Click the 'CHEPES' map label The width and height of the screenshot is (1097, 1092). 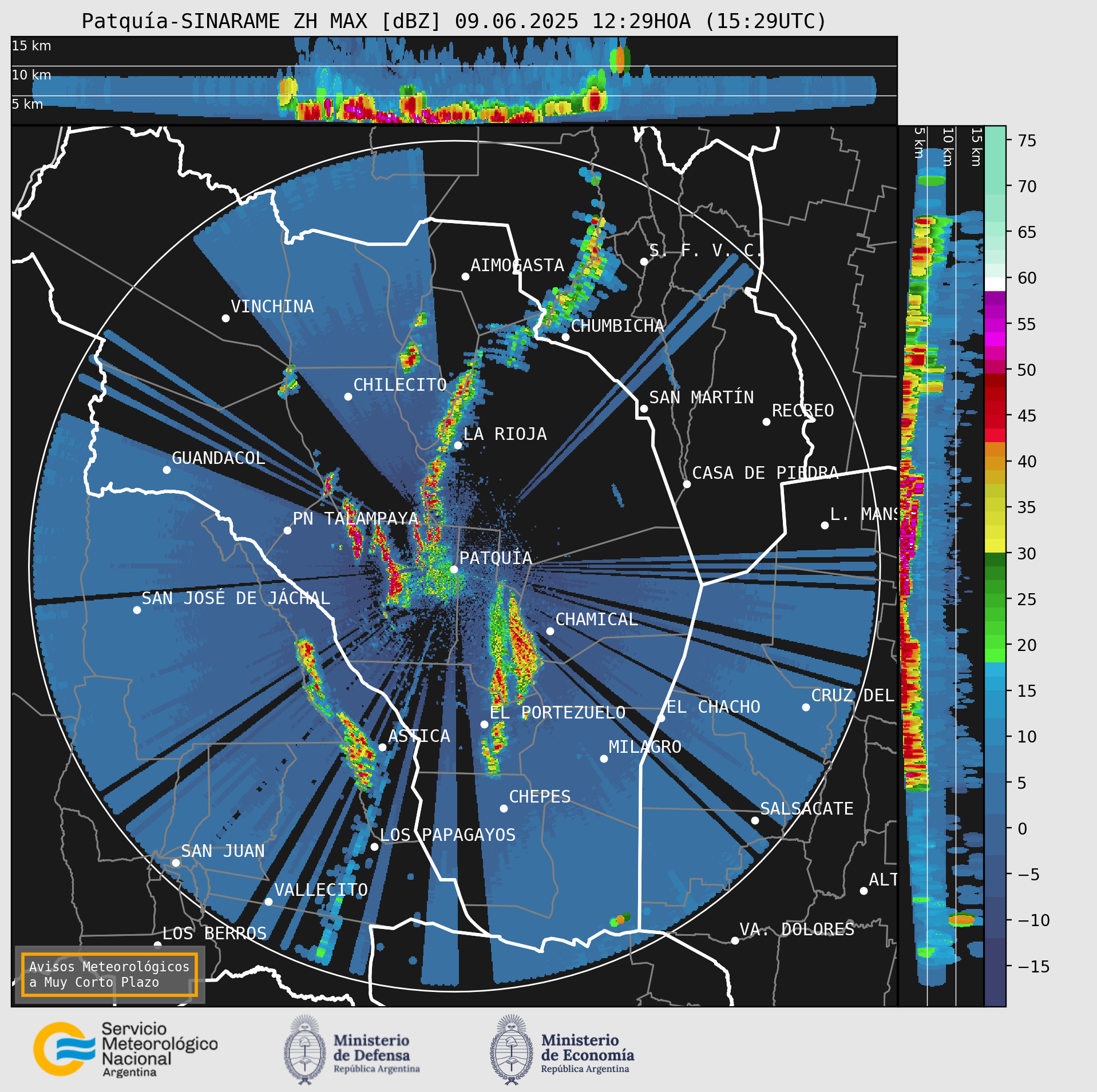tap(540, 797)
